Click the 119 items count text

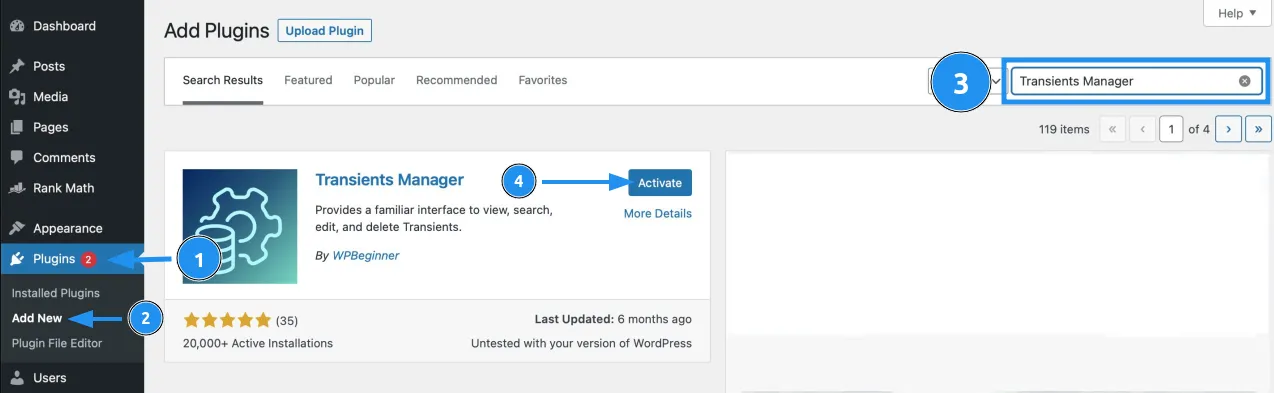point(1064,129)
